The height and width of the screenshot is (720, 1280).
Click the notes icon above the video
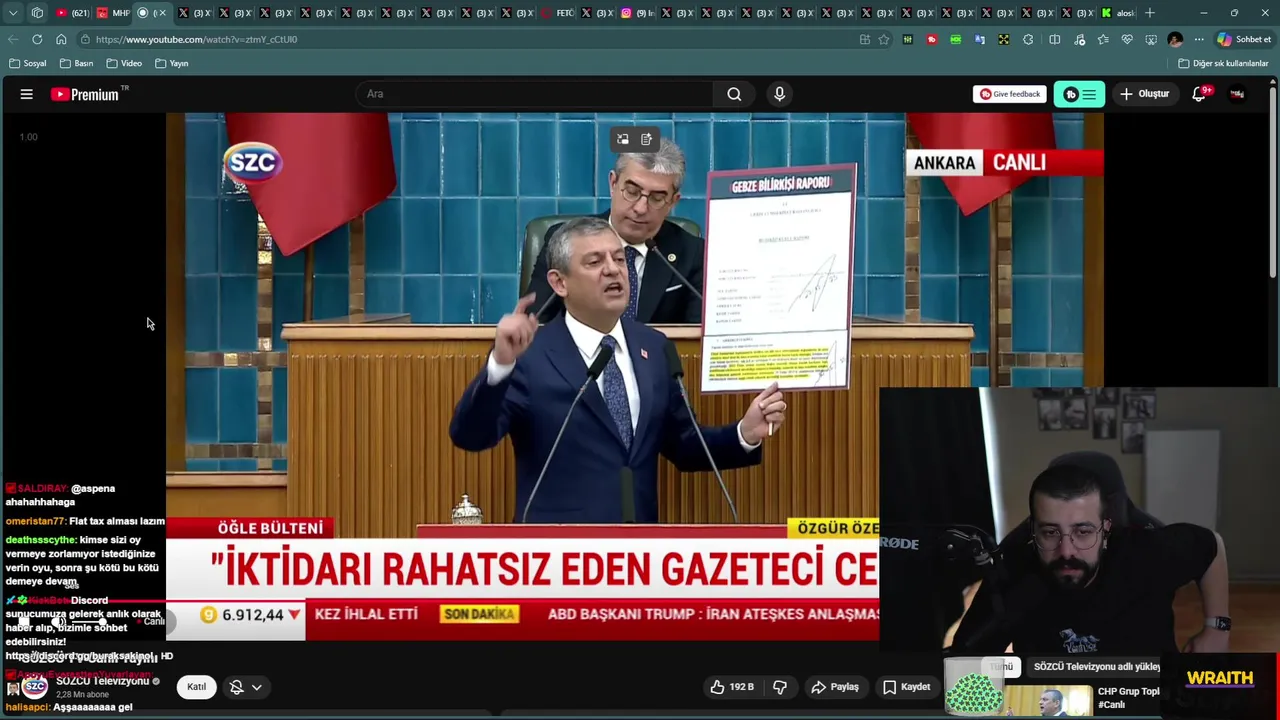pyautogui.click(x=647, y=139)
